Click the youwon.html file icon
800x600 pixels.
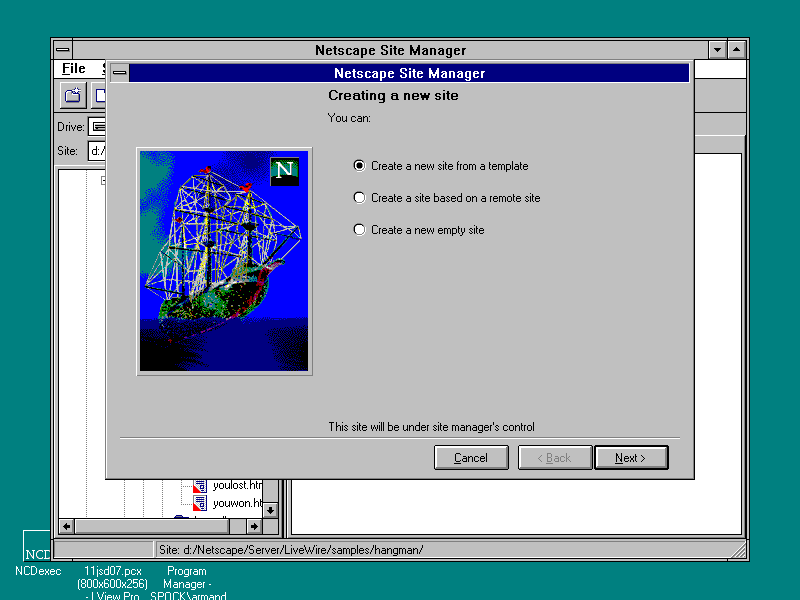pyautogui.click(x=199, y=503)
